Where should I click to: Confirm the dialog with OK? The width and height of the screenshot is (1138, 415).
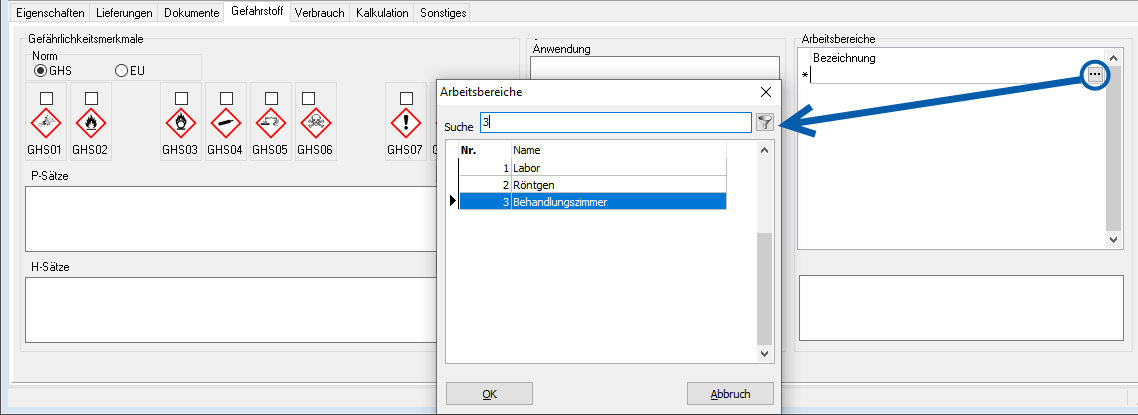pyautogui.click(x=489, y=393)
